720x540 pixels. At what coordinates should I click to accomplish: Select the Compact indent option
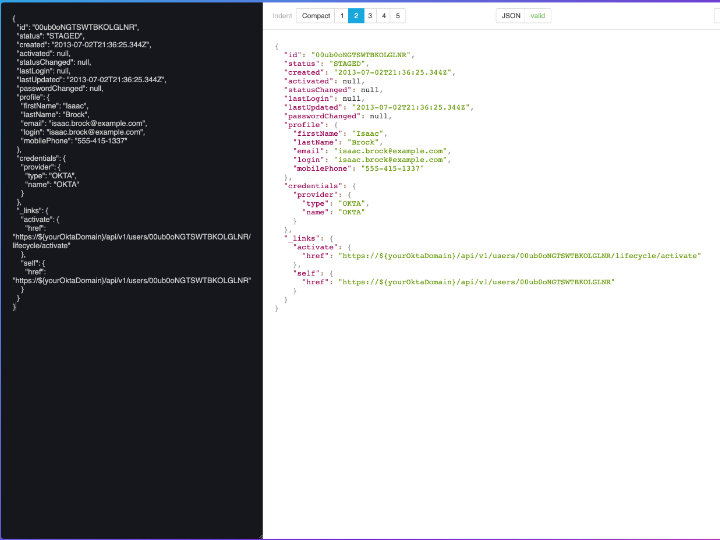pos(316,16)
